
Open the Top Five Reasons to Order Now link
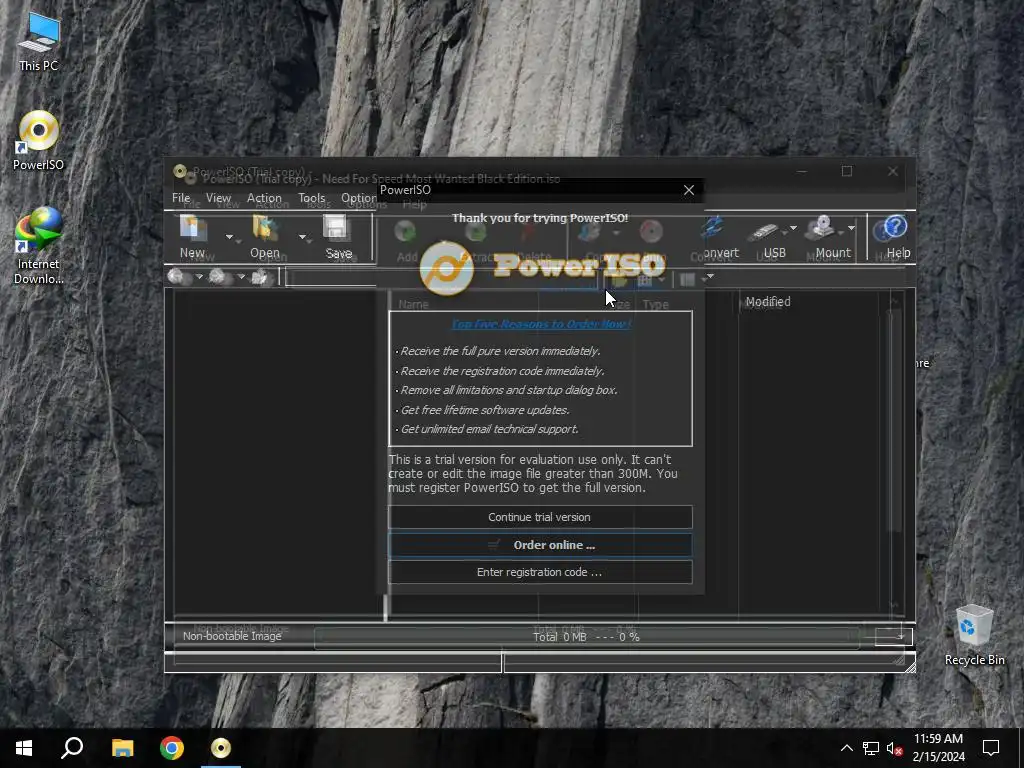pos(541,324)
